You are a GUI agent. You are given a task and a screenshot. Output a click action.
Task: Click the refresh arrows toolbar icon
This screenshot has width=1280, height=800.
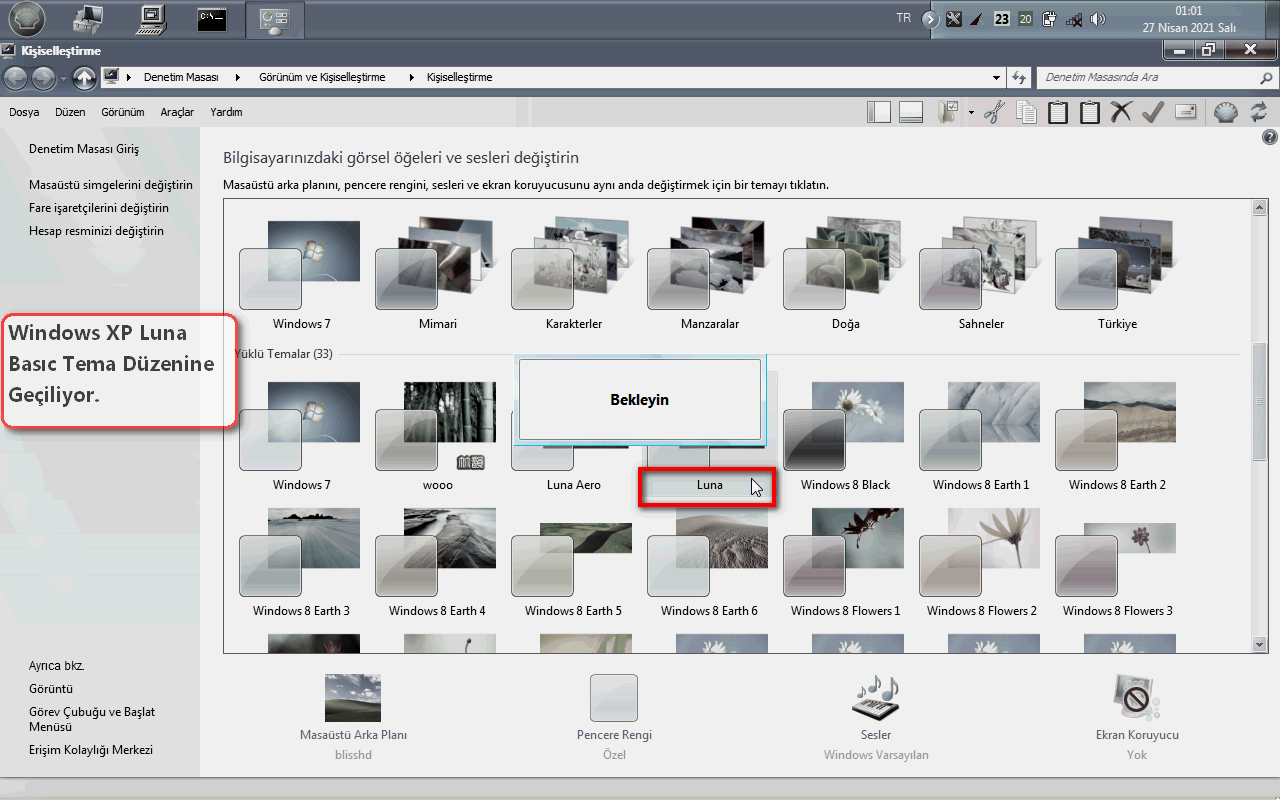[1258, 112]
